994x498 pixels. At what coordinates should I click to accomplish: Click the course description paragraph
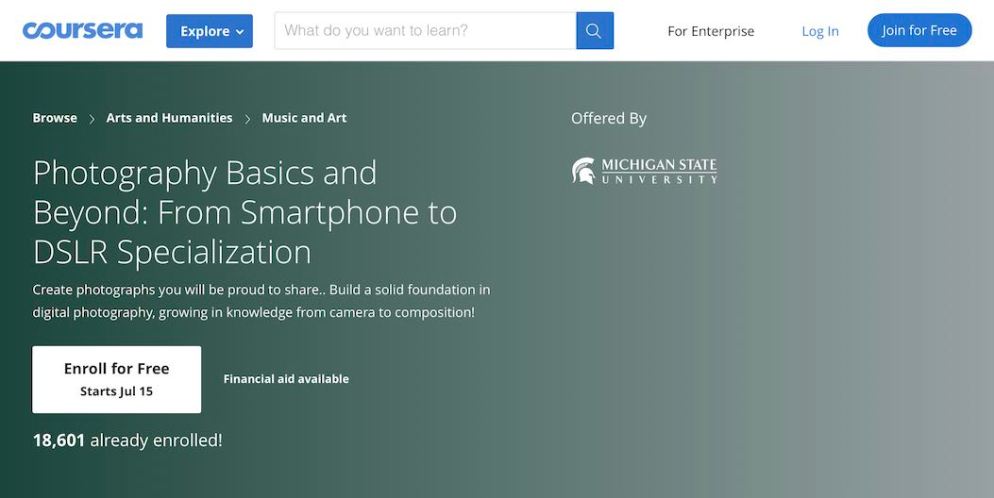(x=261, y=301)
